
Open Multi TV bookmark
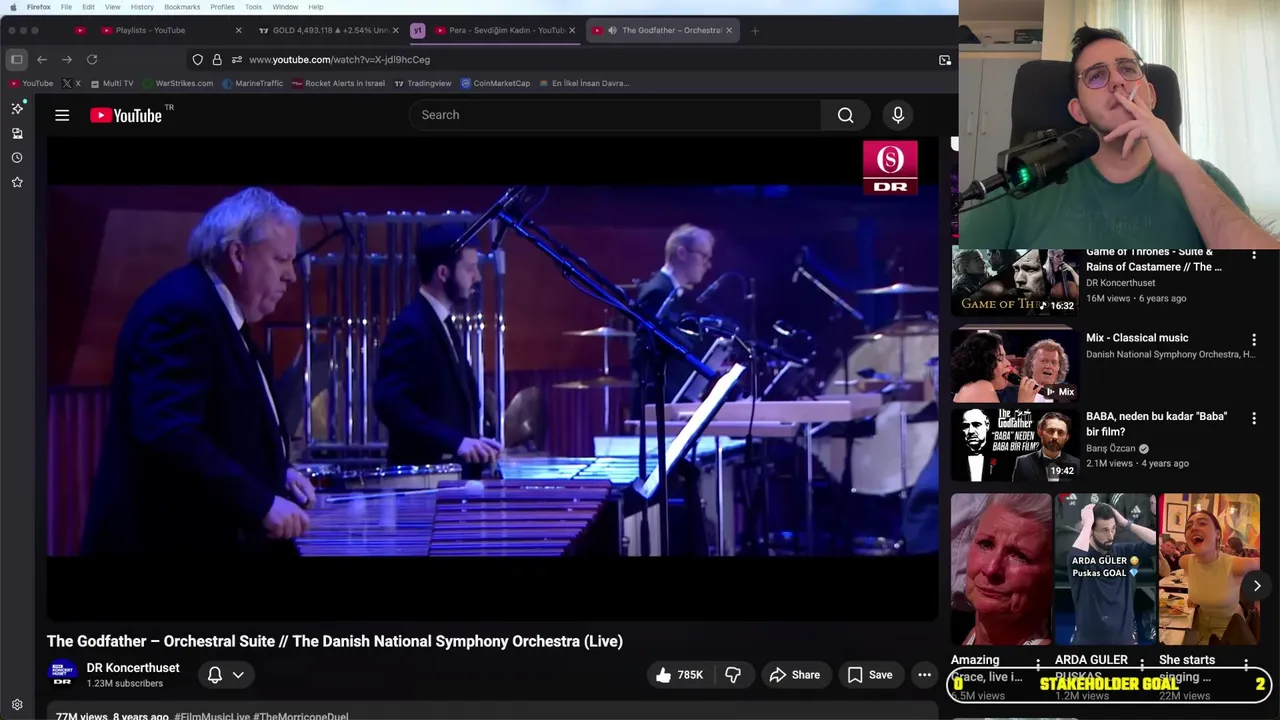tap(111, 83)
